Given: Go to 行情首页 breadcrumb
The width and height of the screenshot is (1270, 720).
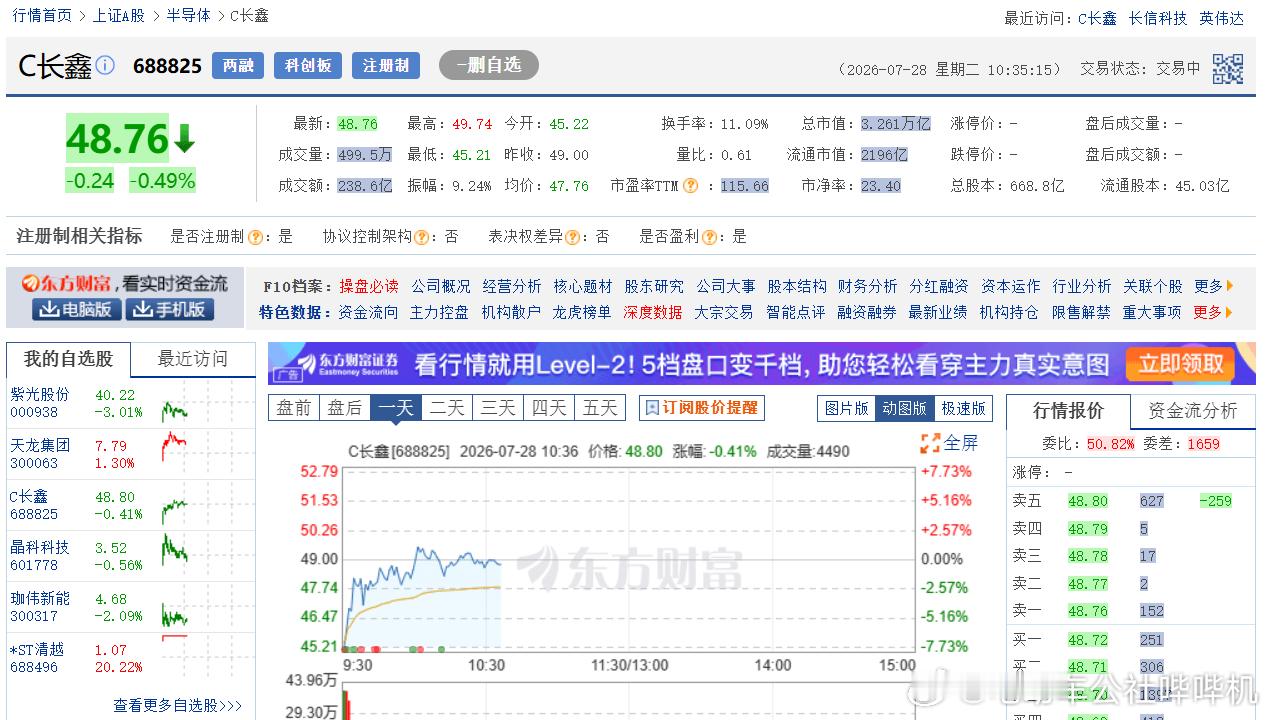Looking at the screenshot, I should (x=42, y=16).
